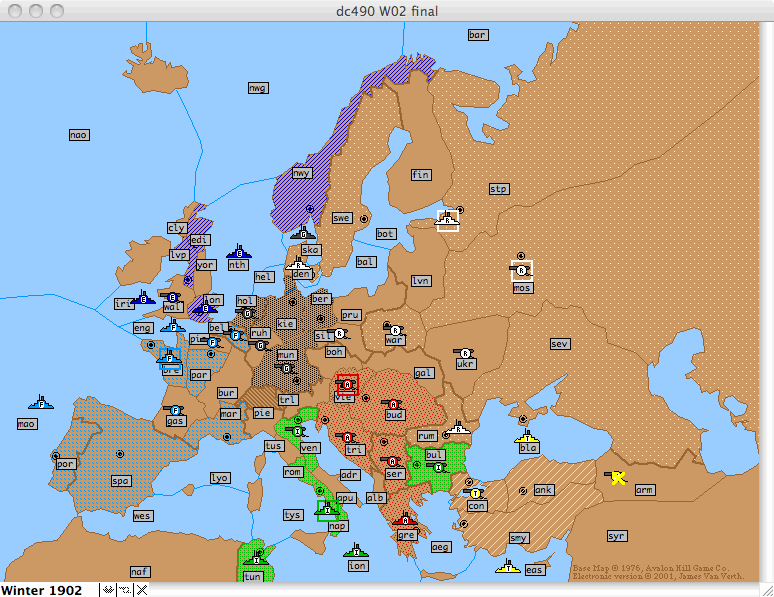Select the 'spa' Spain province label
Screen dimensions: 774x597
point(120,481)
